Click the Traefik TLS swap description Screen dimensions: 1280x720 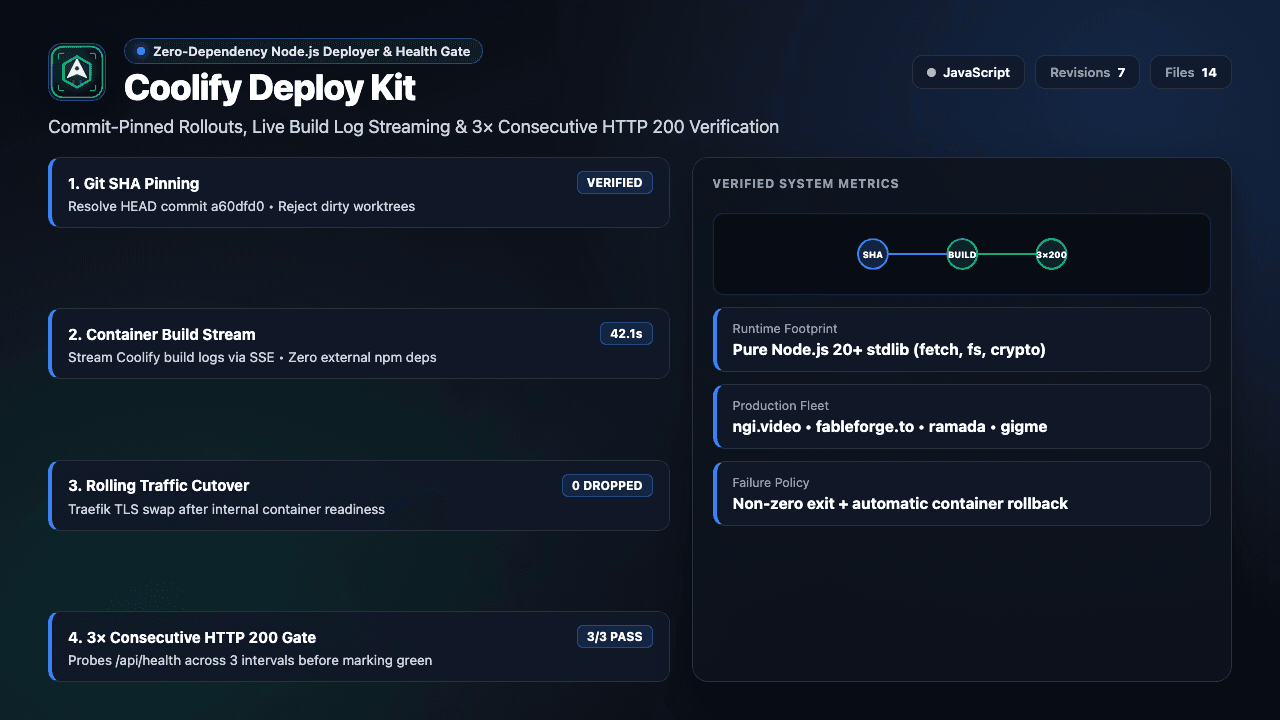(226, 509)
